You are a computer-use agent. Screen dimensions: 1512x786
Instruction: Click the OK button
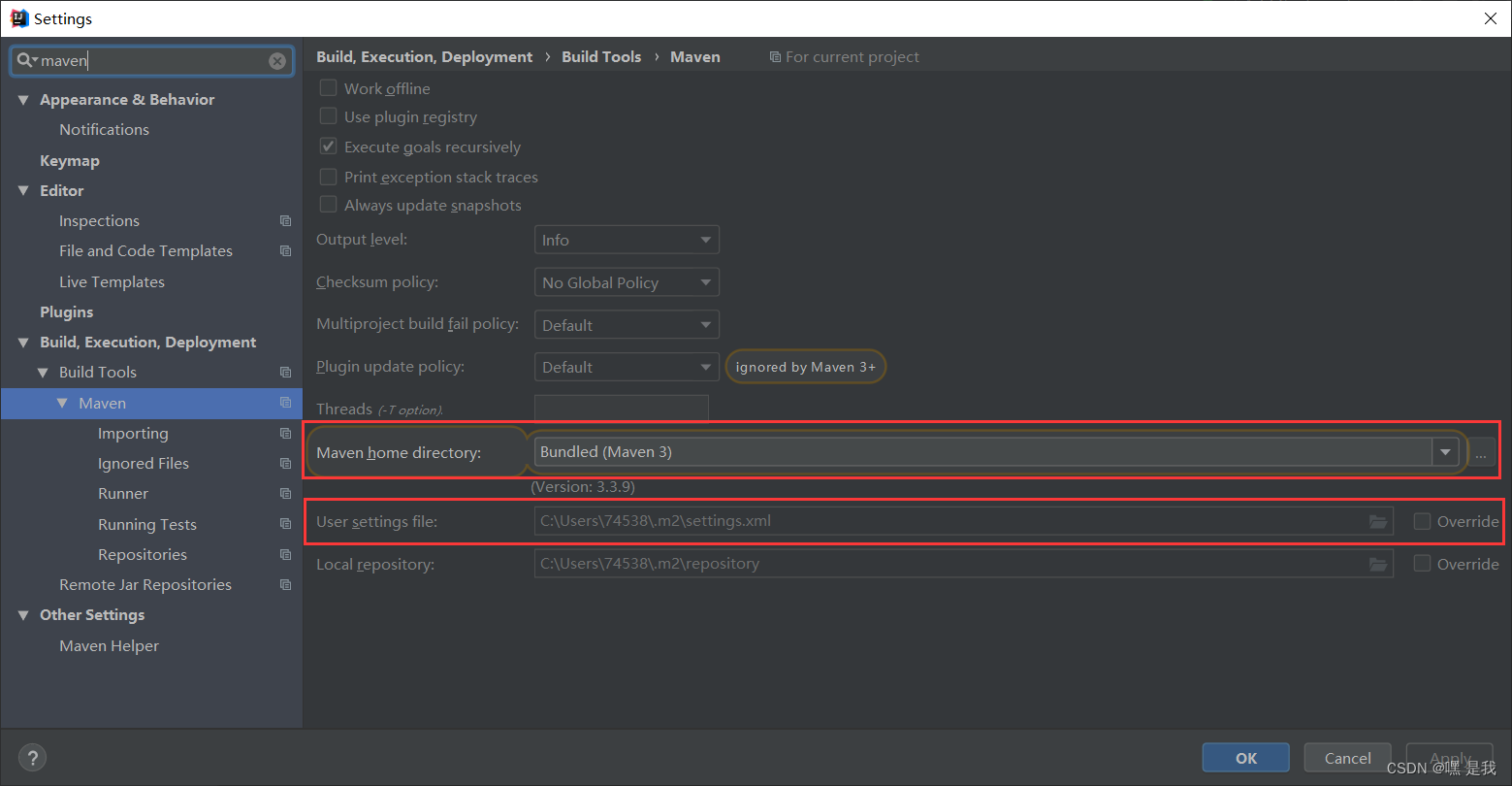pyautogui.click(x=1246, y=758)
